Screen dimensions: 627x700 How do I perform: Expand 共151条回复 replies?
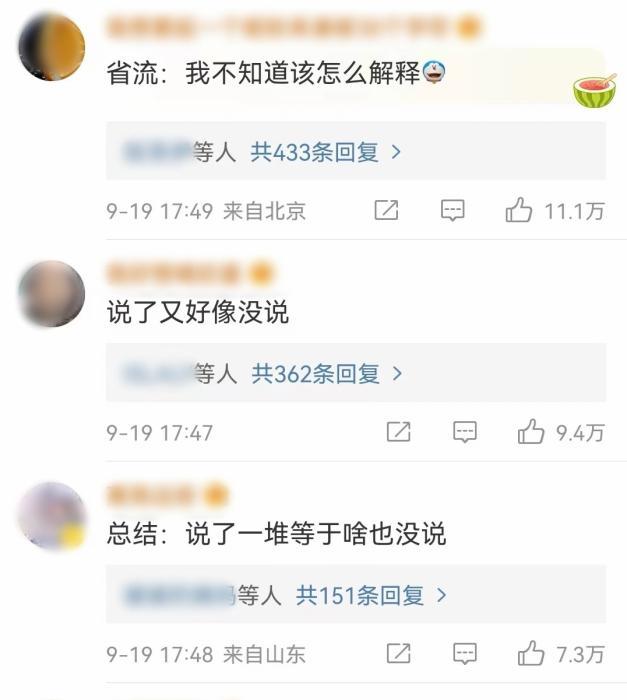click(371, 595)
